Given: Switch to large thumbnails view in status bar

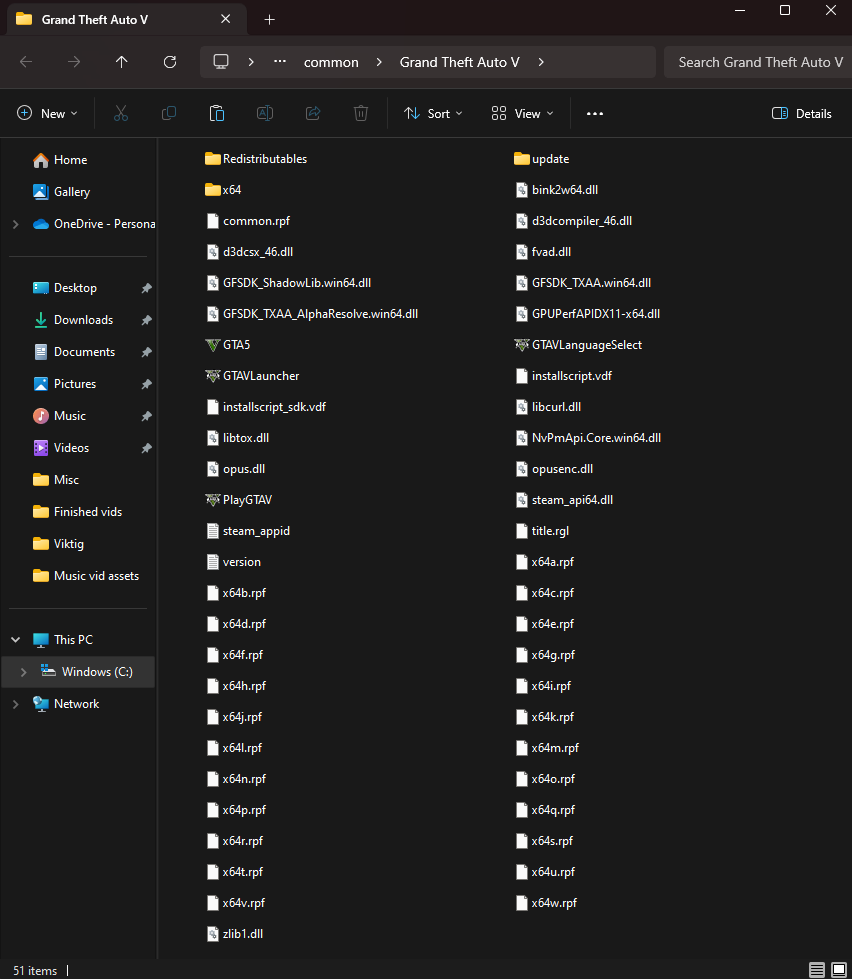Looking at the screenshot, I should click(x=839, y=970).
